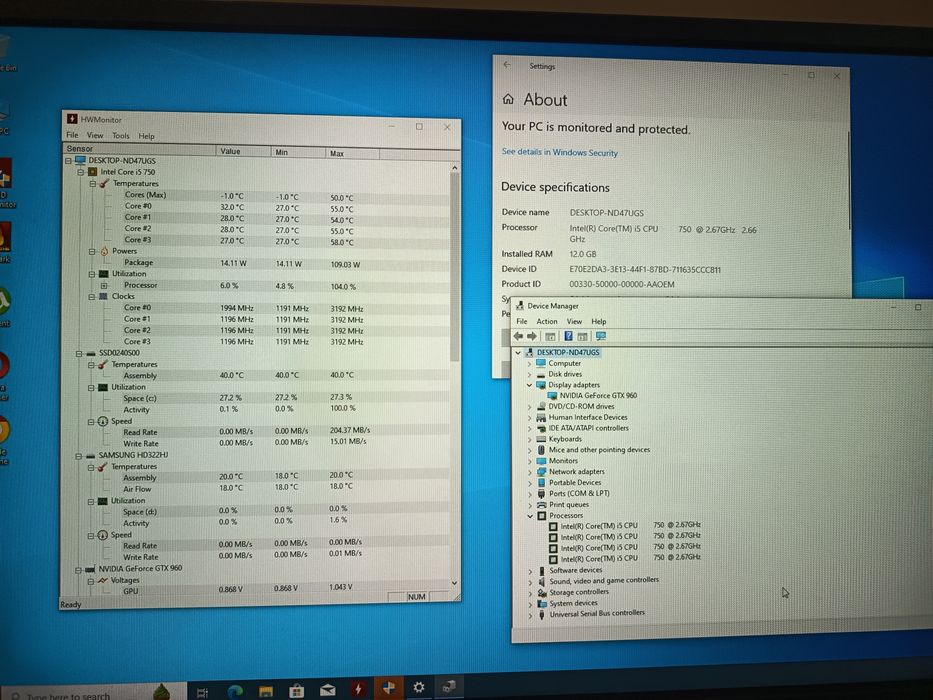This screenshot has height=700, width=933.
Task: Collapse the Processors node in Device Manager
Action: point(530,516)
